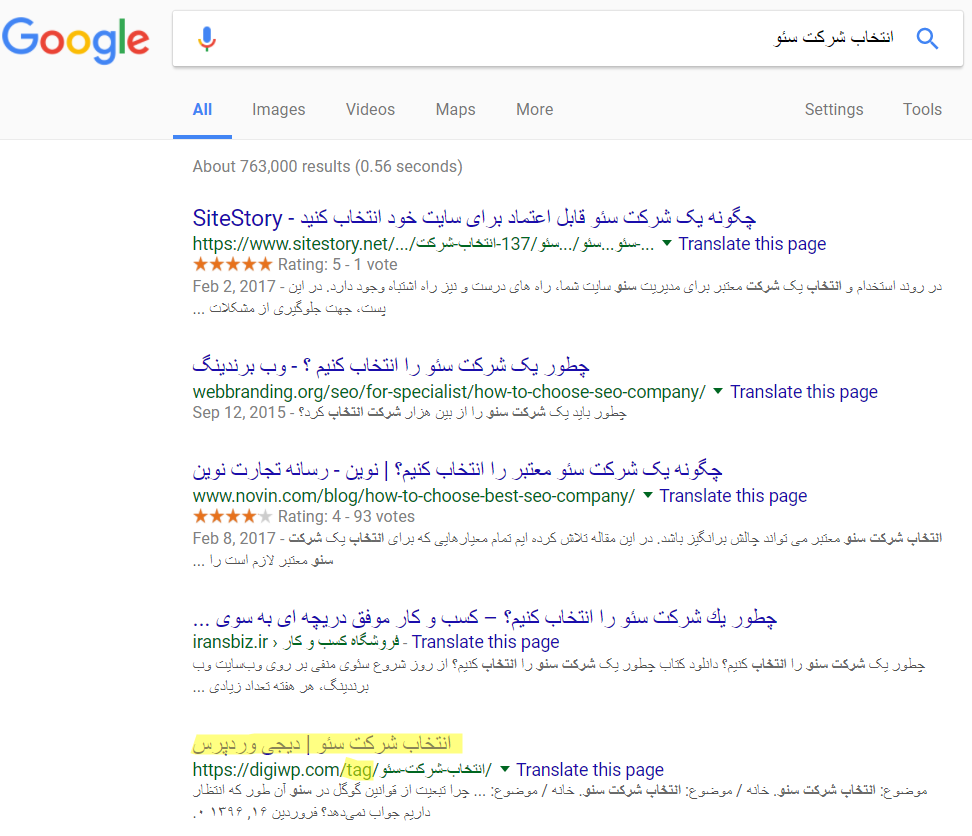Open the SiteStory result title link
This screenshot has width=972, height=836.
[x=474, y=218]
